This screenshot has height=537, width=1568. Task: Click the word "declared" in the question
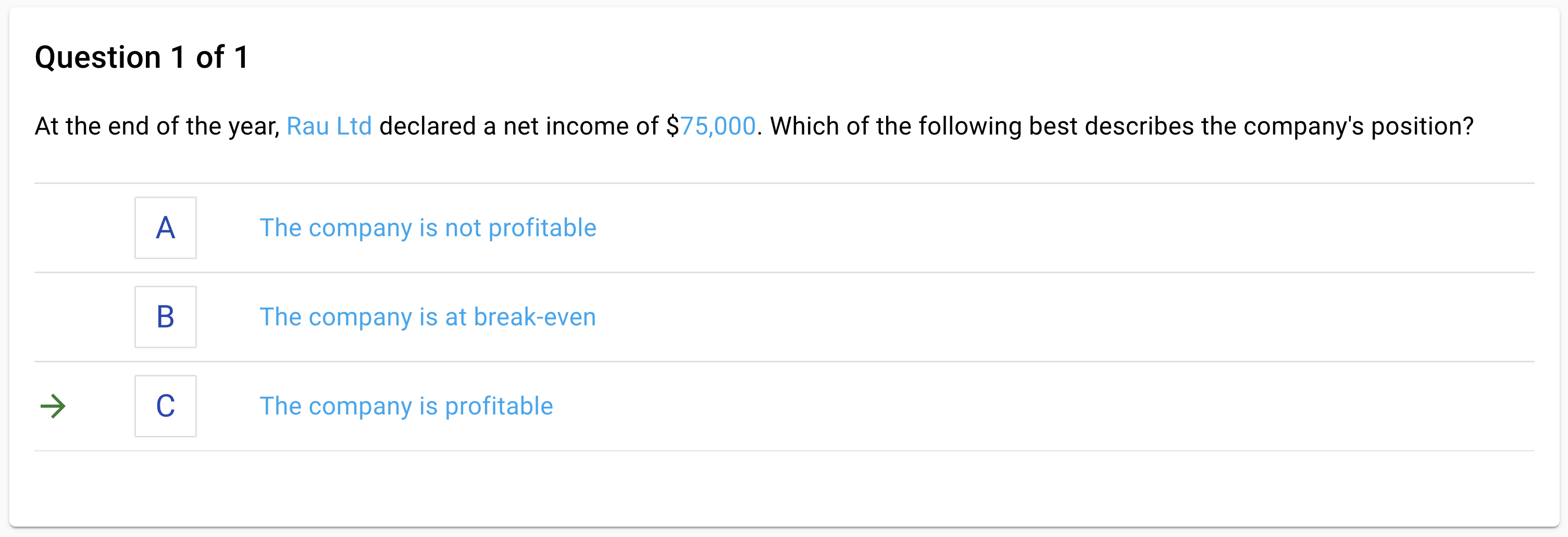coord(427,126)
